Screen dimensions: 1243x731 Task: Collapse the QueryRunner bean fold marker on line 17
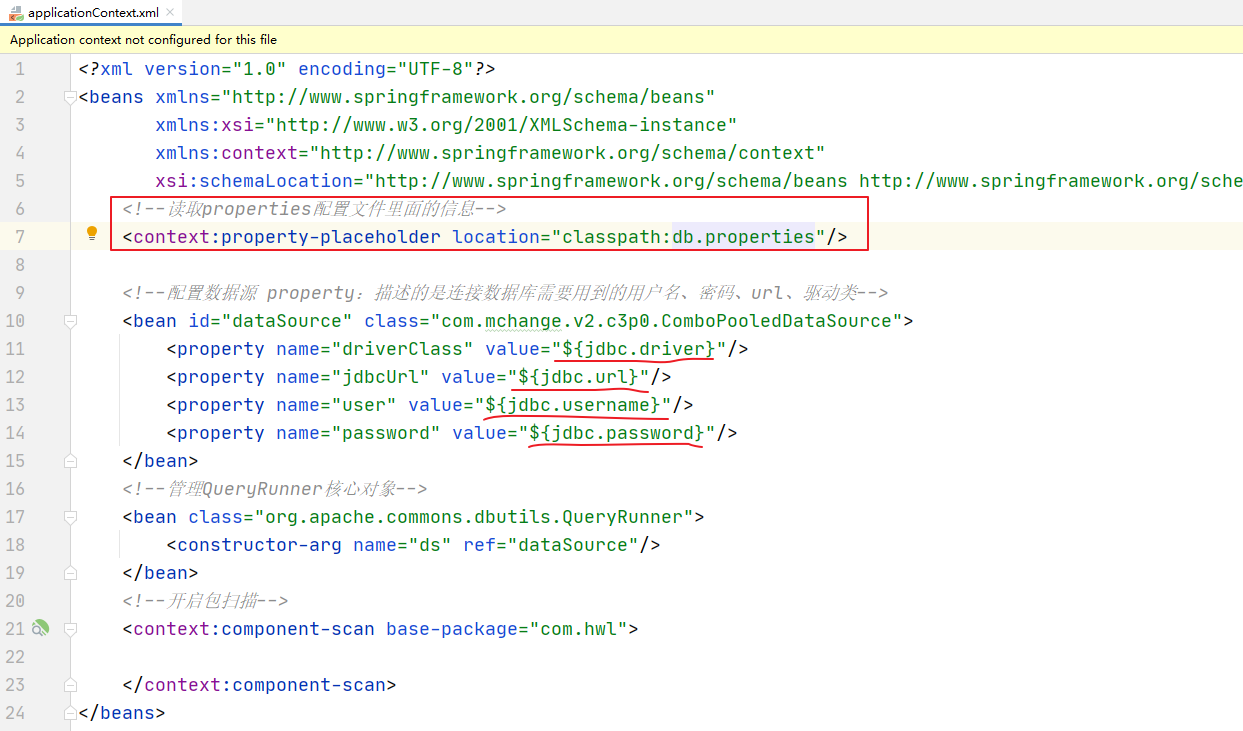[70, 517]
